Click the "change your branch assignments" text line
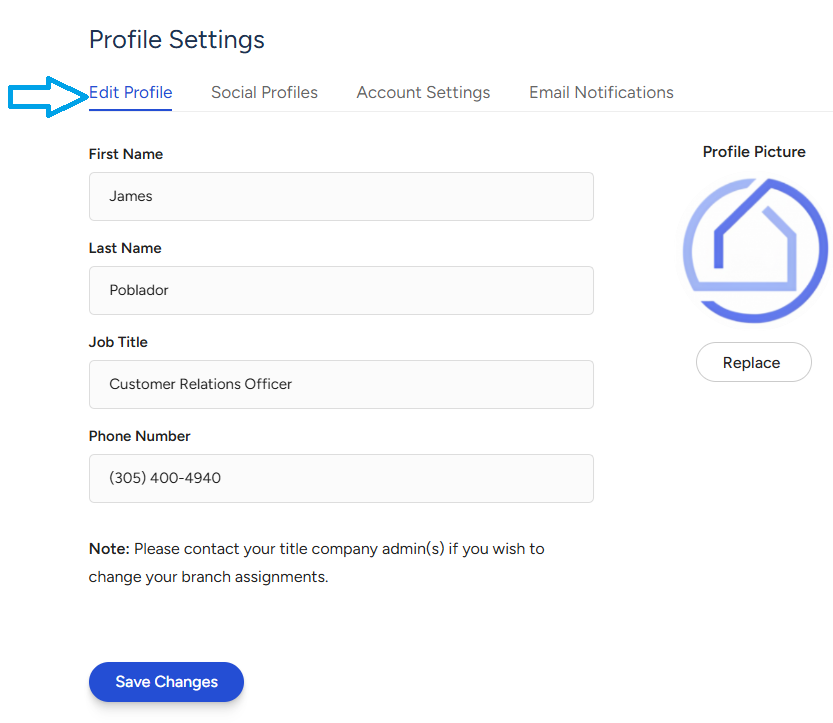Image resolution: width=833 pixels, height=723 pixels. coord(208,577)
